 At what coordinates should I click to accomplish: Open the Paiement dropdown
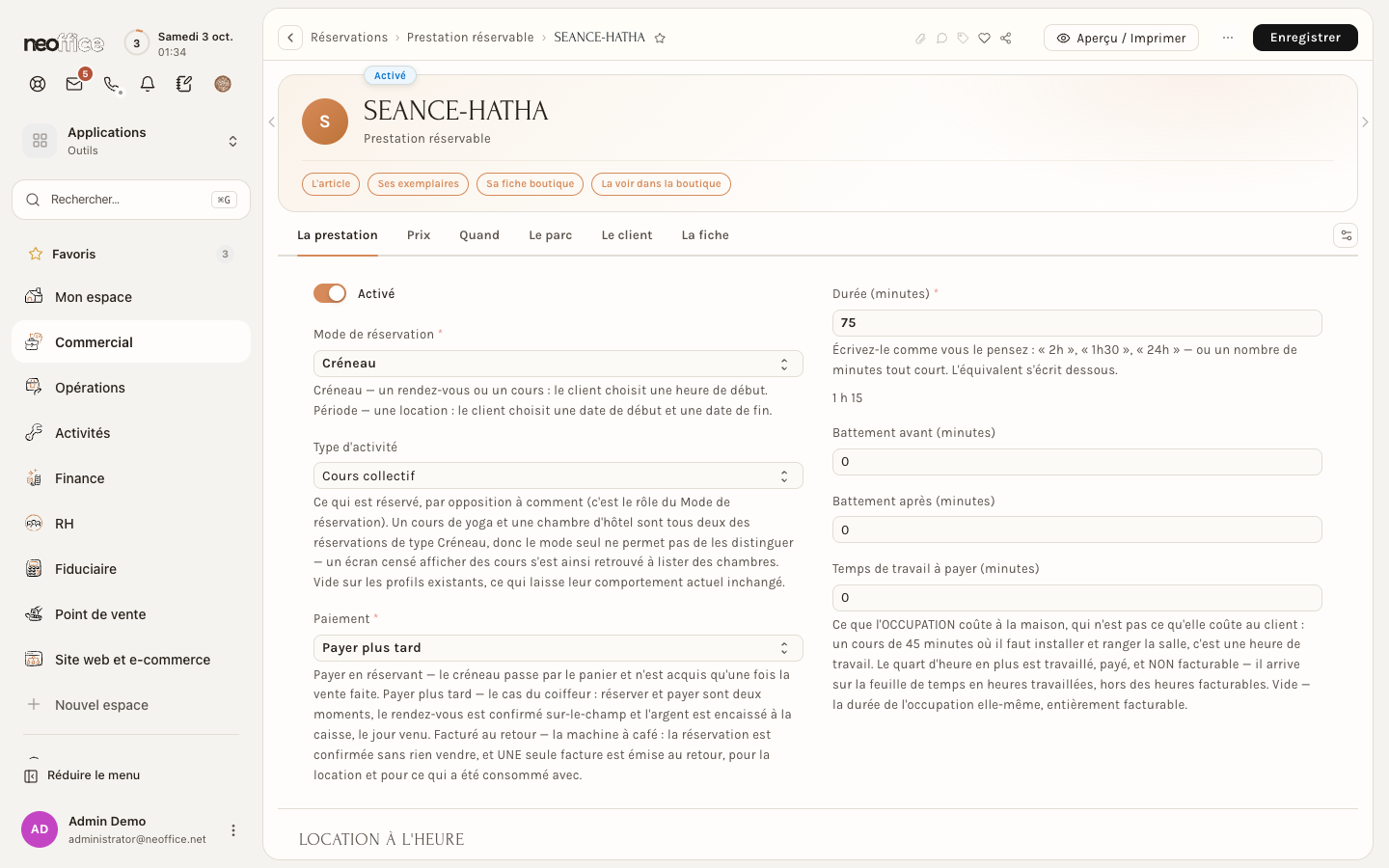point(558,648)
